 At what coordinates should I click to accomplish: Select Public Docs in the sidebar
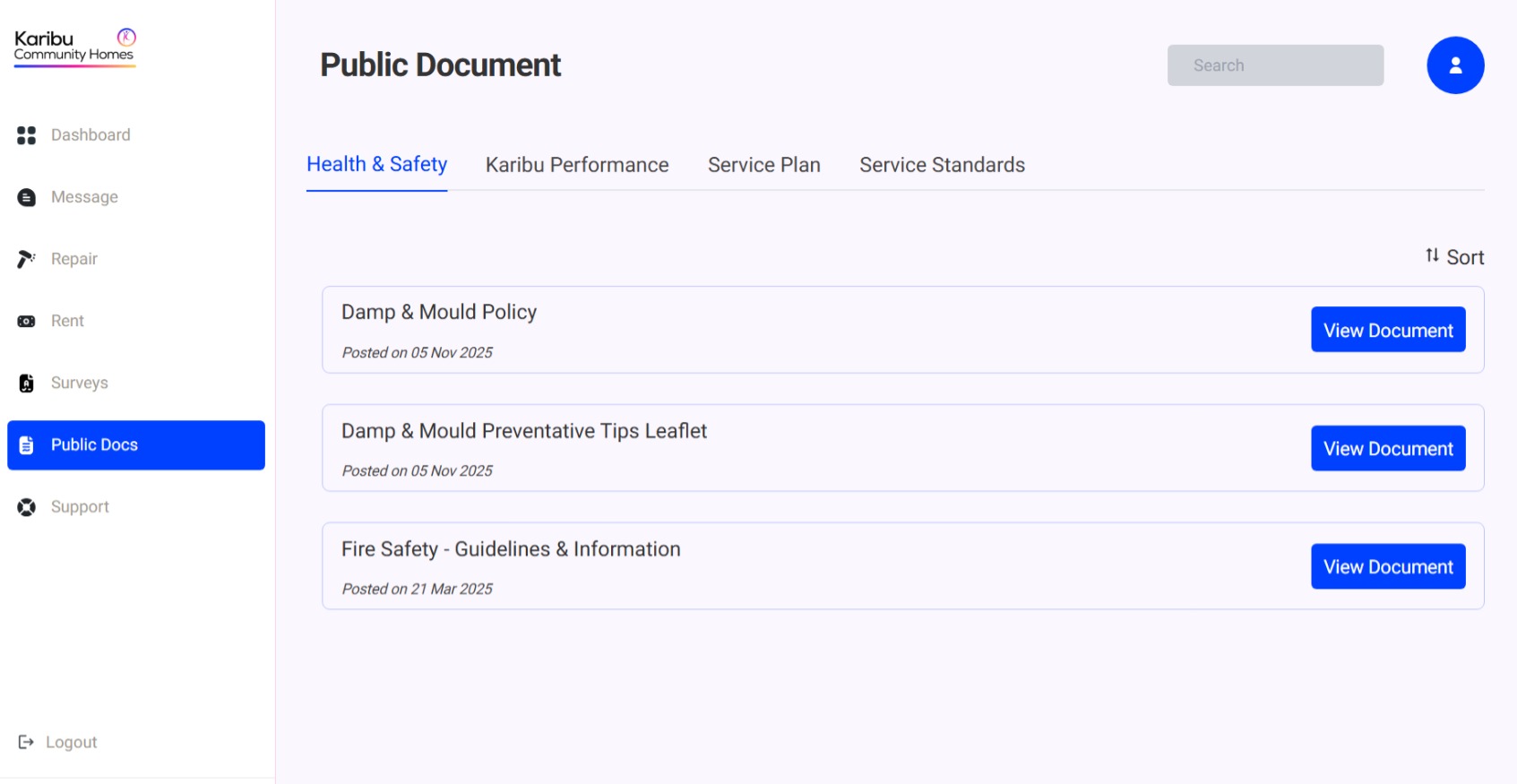pyautogui.click(x=136, y=445)
